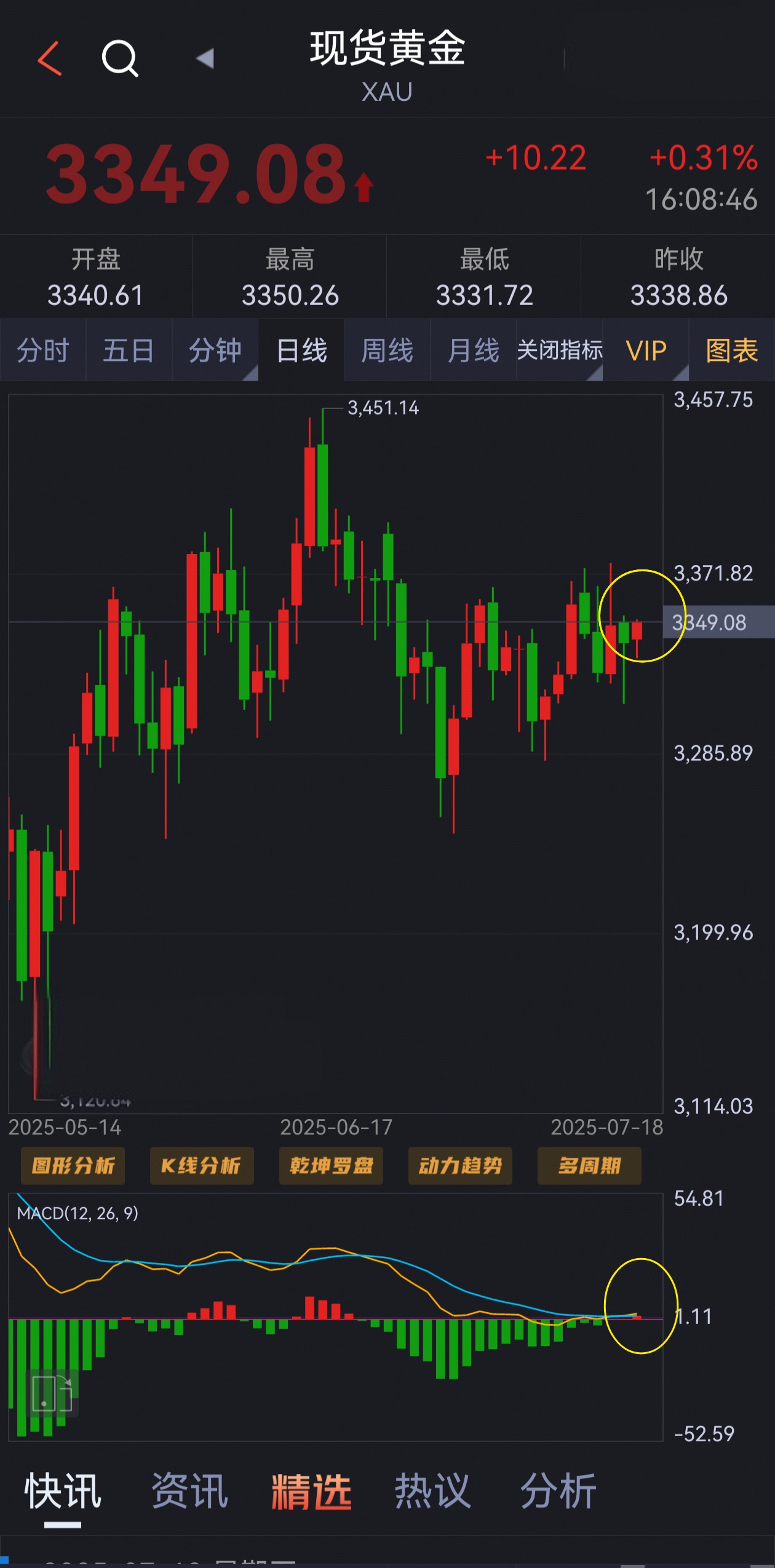The width and height of the screenshot is (775, 1568).
Task: Open the 图形分析 tool badge
Action: [73, 1165]
